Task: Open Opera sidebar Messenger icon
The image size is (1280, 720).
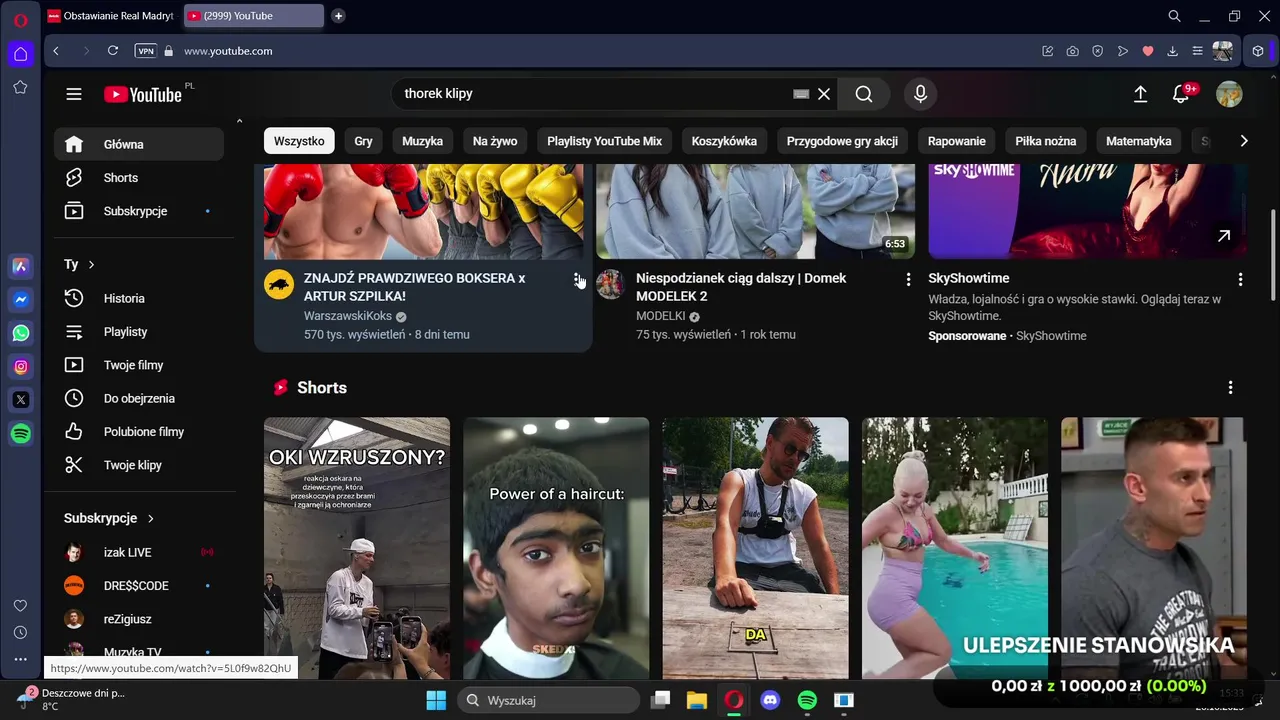Action: point(20,300)
